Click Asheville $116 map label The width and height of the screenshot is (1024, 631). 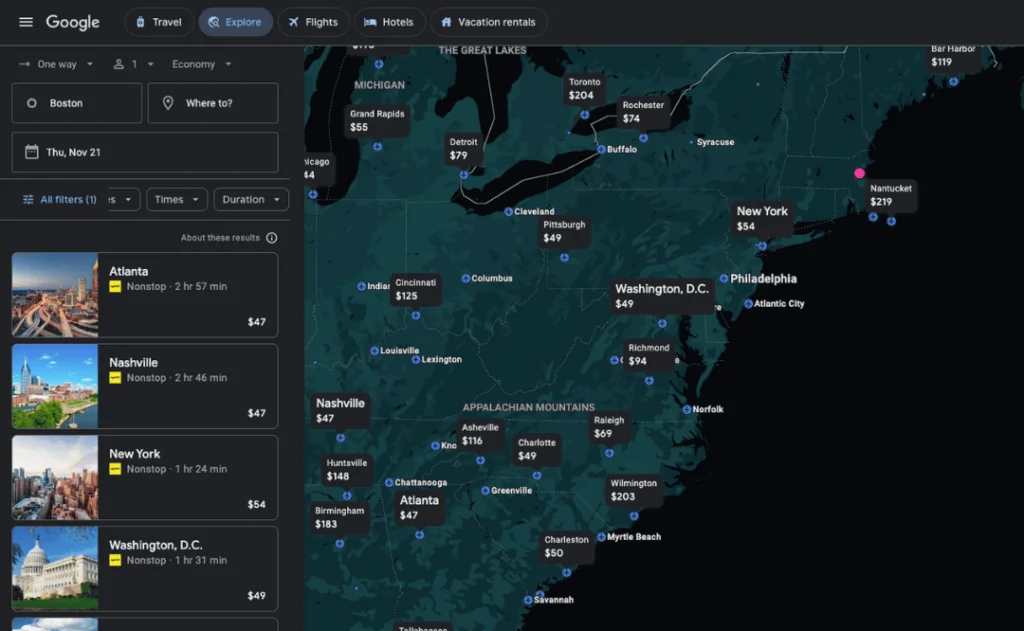[x=480, y=434]
